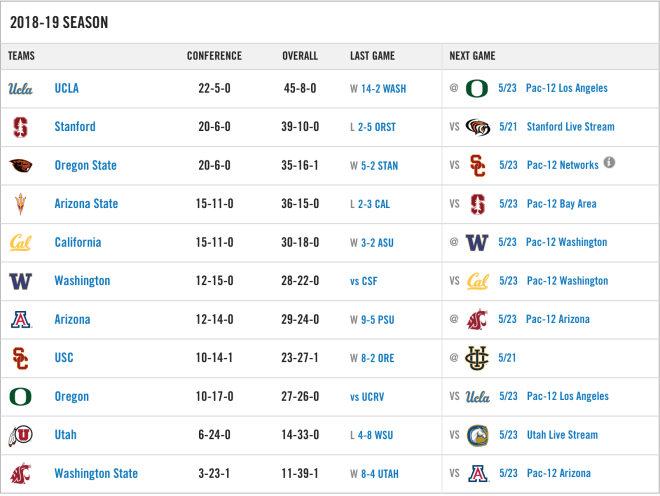Click the OVERALL column header
This screenshot has height=496, width=660.
pyautogui.click(x=300, y=56)
